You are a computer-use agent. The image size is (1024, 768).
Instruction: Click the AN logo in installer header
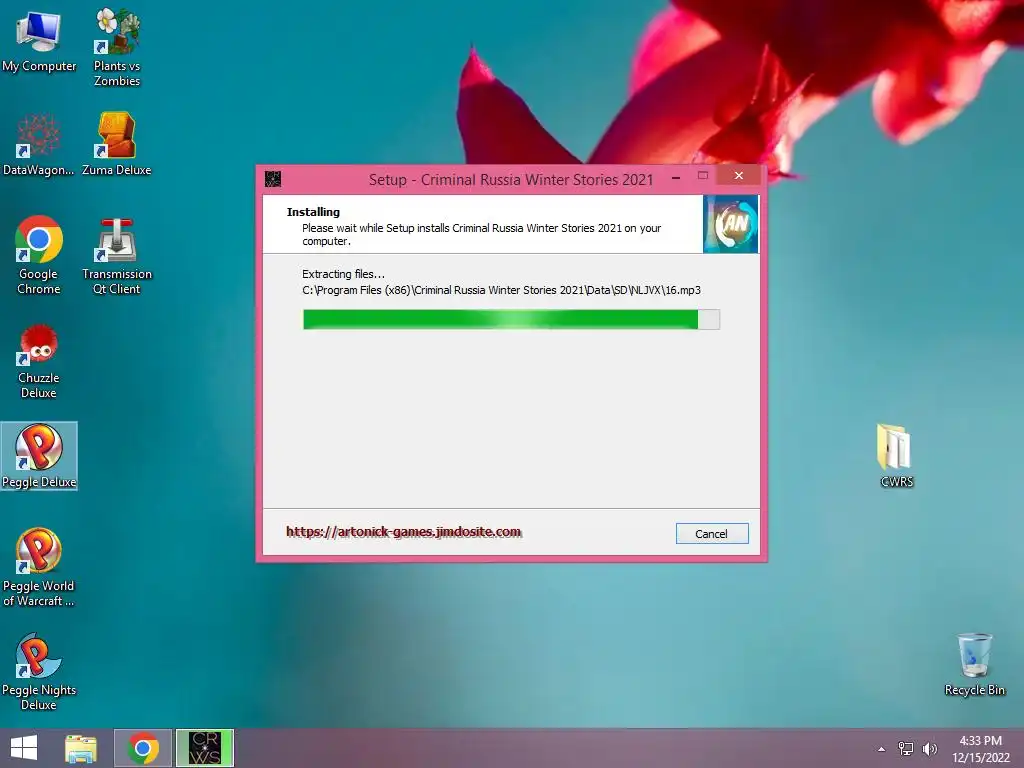pos(730,224)
